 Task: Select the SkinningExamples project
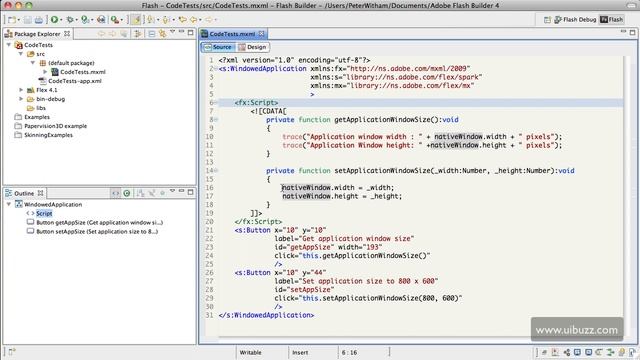coord(44,135)
